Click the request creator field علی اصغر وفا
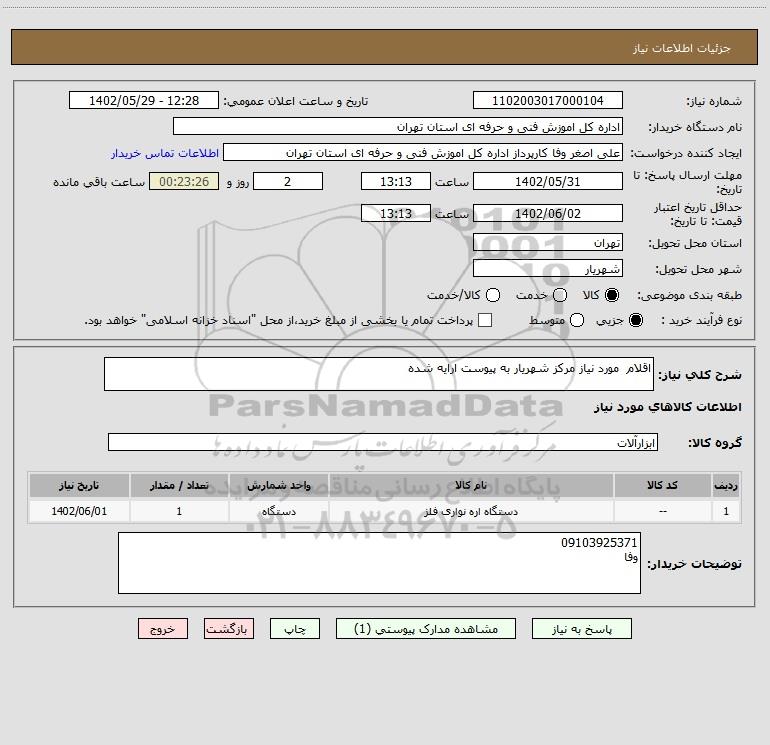770x745 pixels. click(423, 152)
